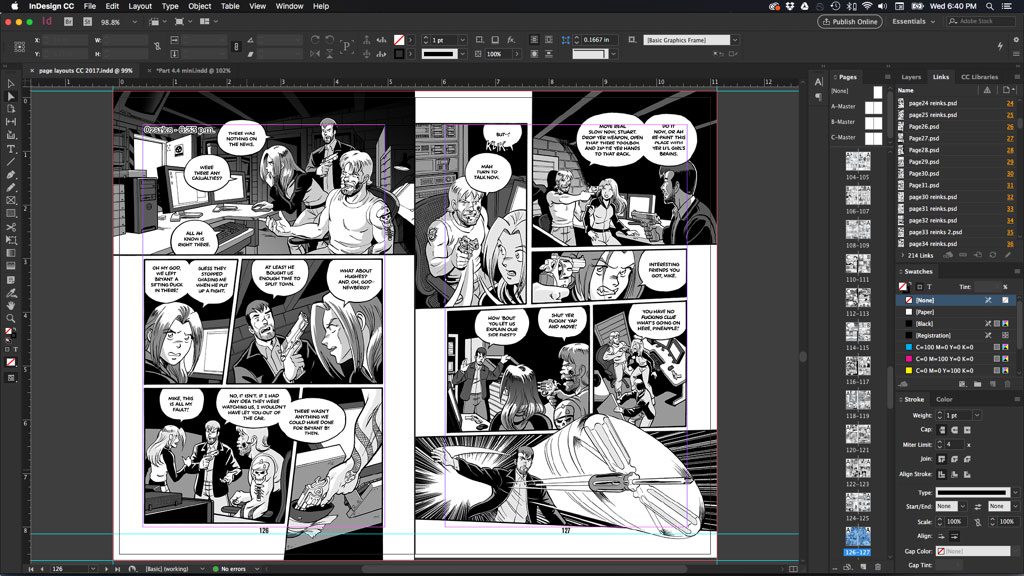Screen dimensions: 1024x576
Task: Select the 104-105 spread thumbnail
Action: tap(857, 161)
